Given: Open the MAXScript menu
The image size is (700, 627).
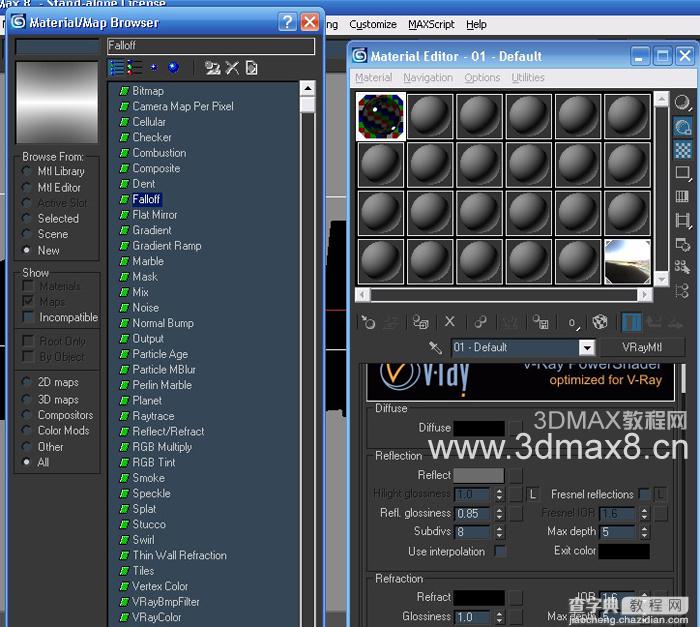Looking at the screenshot, I should click(431, 24).
